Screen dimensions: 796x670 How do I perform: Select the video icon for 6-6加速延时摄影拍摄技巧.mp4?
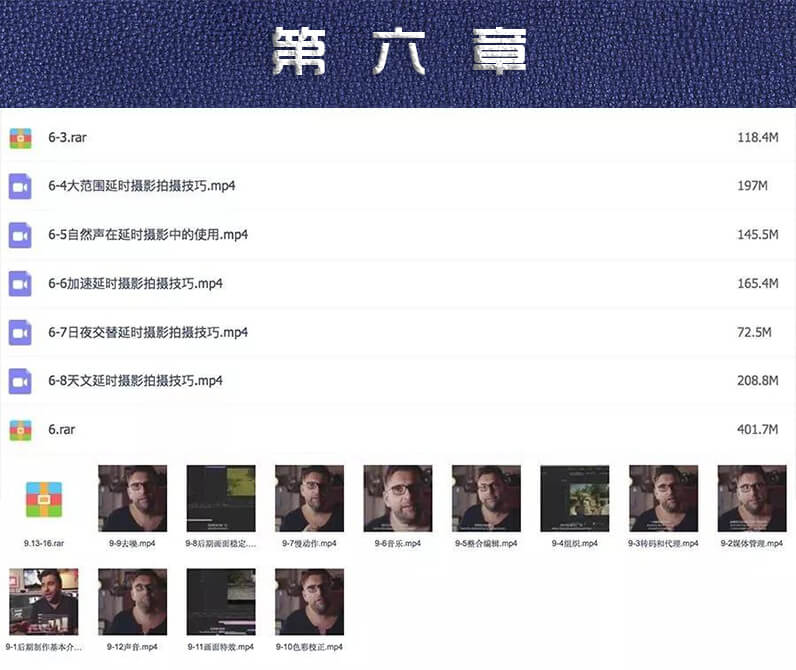pos(20,284)
